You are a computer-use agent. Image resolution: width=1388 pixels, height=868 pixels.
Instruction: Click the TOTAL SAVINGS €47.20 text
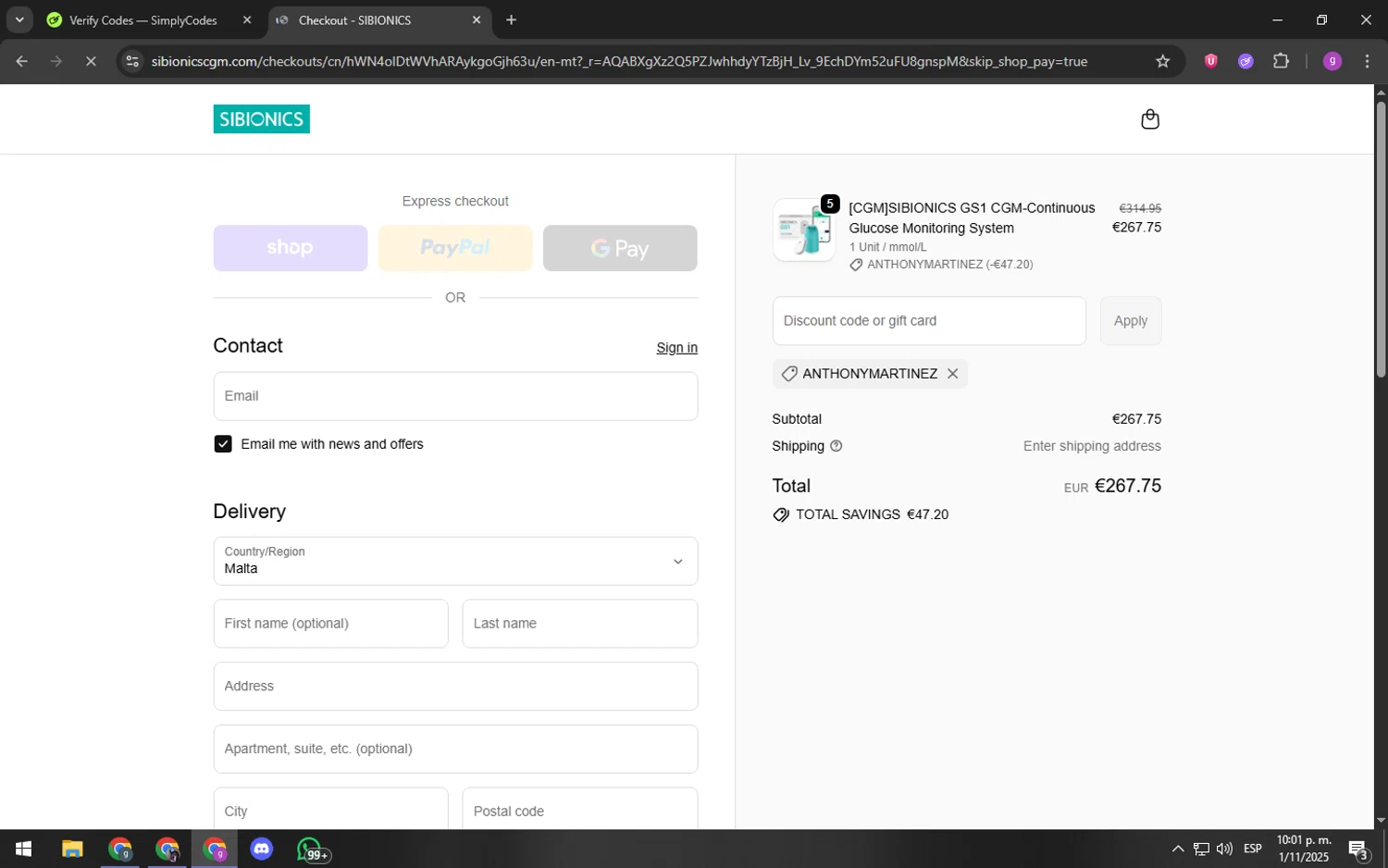tap(873, 515)
